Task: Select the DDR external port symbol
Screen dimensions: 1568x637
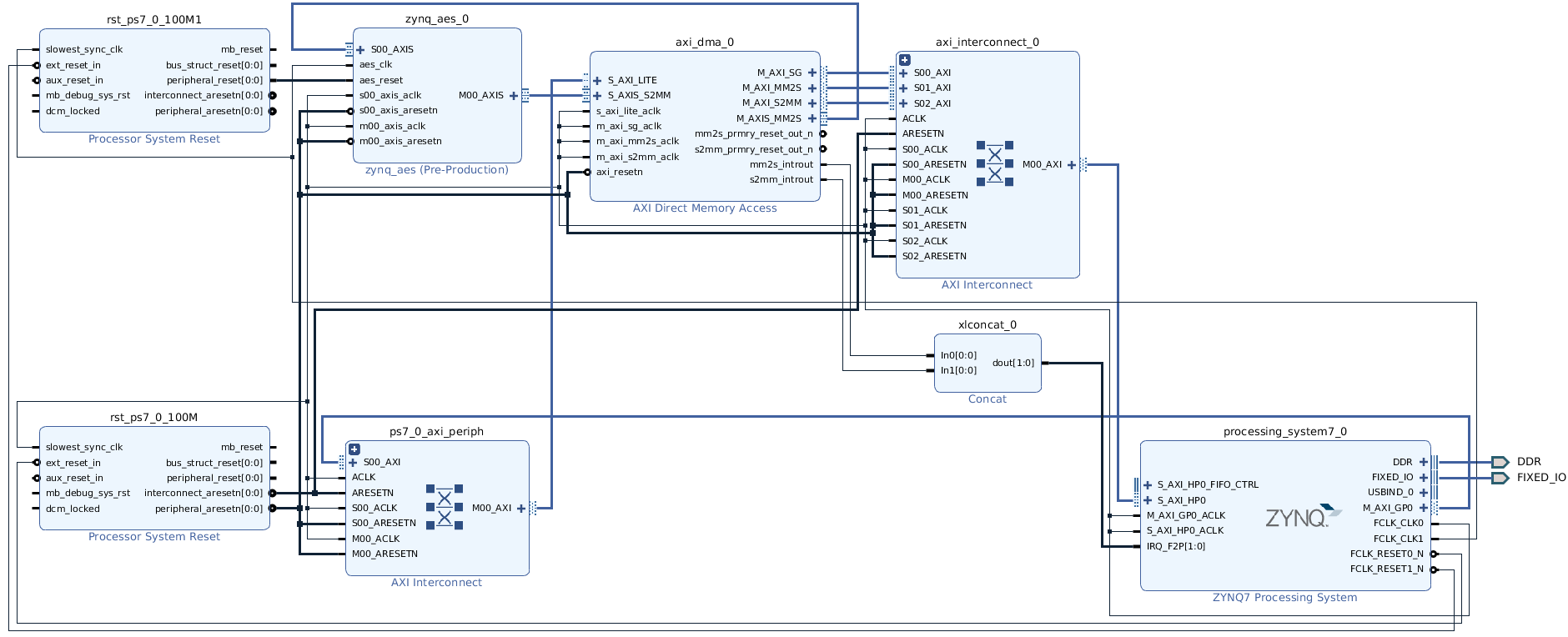Action: click(1500, 462)
